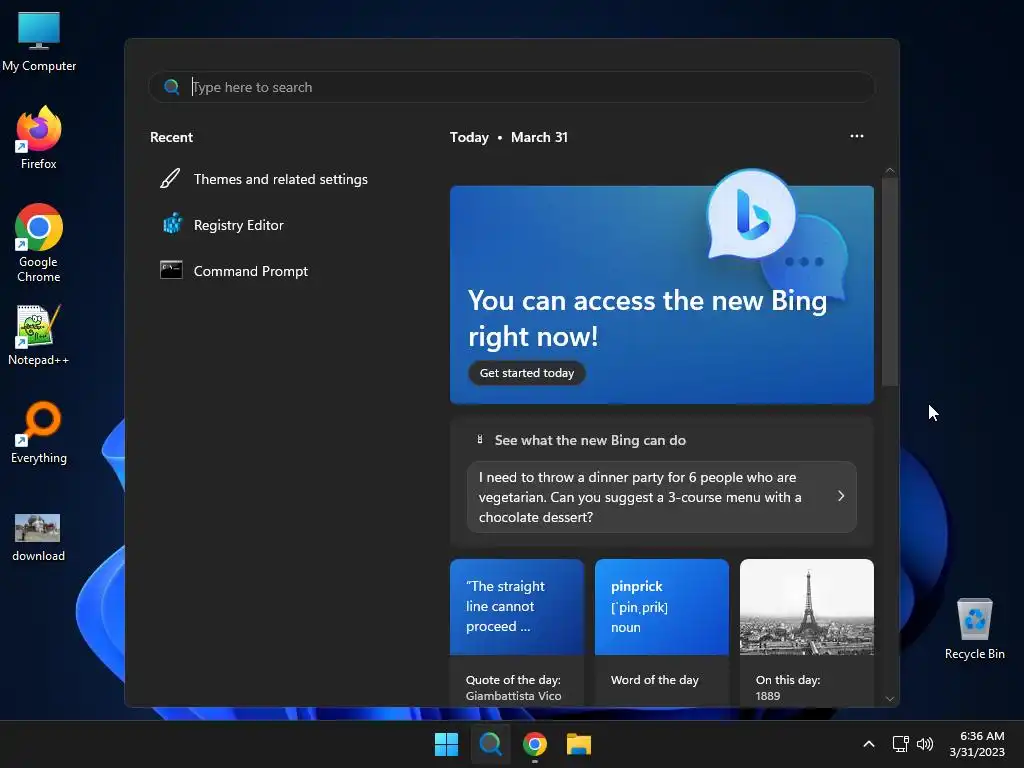Click the volume speaker icon in tray

(925, 744)
